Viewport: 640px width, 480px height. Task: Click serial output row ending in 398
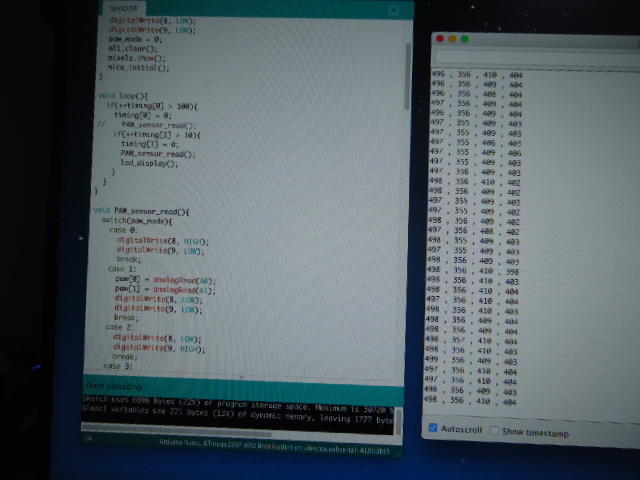pyautogui.click(x=473, y=271)
